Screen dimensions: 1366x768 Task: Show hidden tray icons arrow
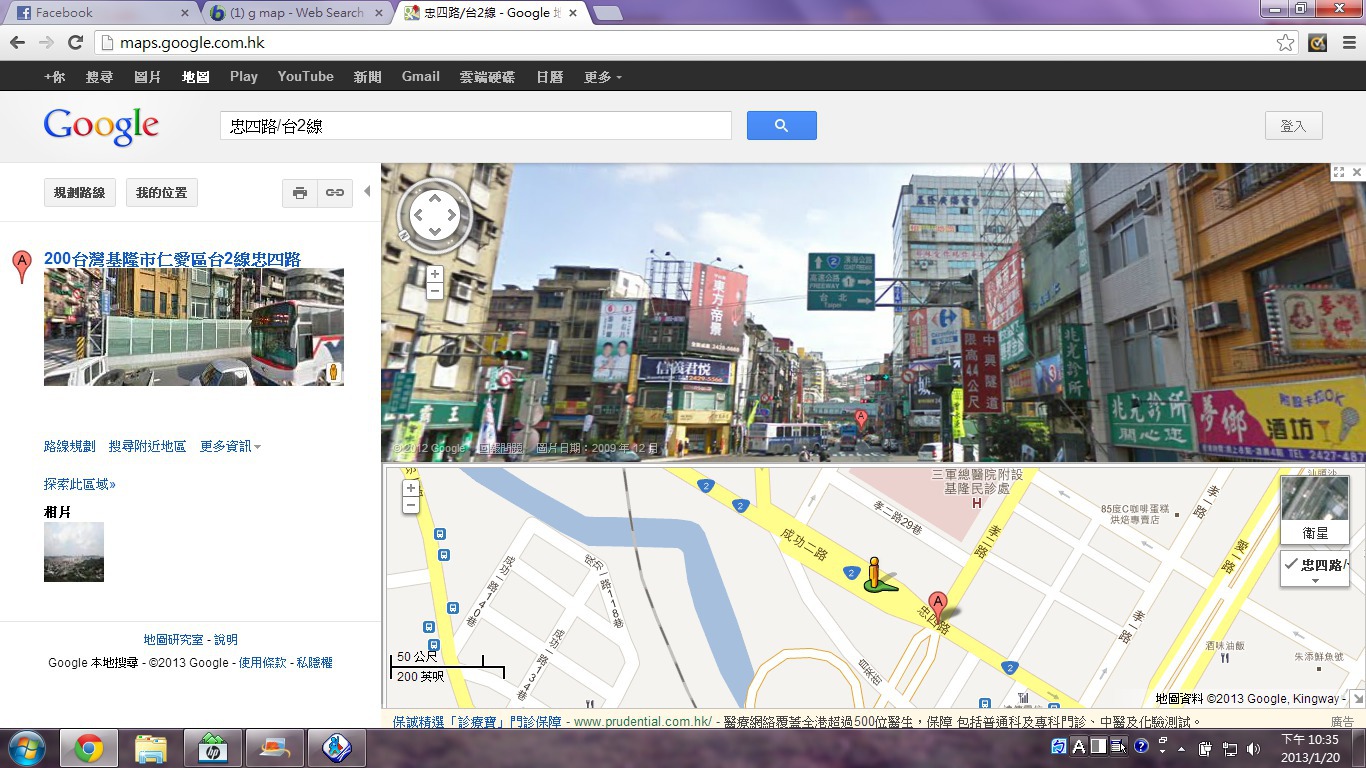coord(1181,748)
